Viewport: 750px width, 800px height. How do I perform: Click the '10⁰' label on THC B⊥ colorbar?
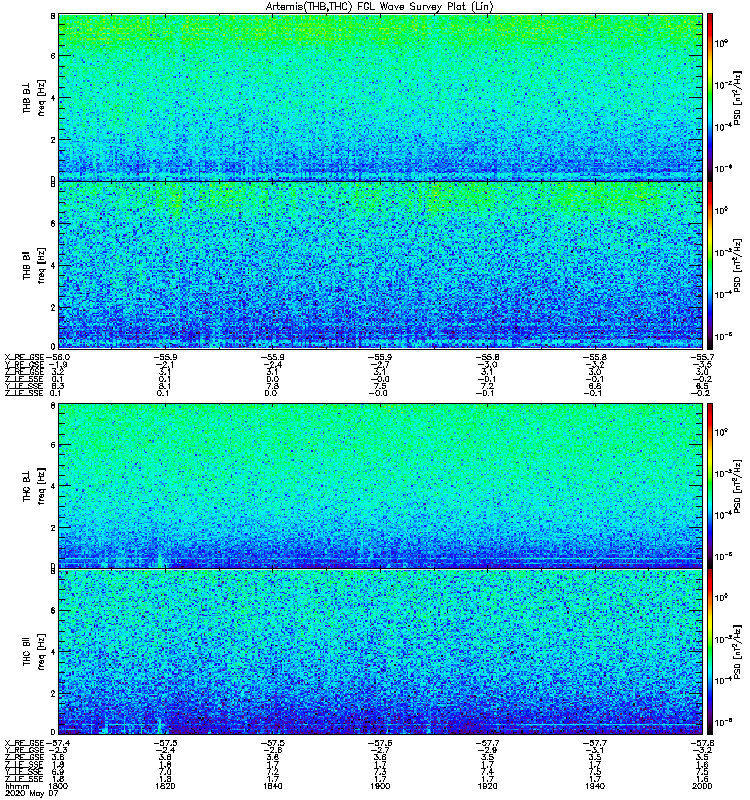(x=721, y=432)
